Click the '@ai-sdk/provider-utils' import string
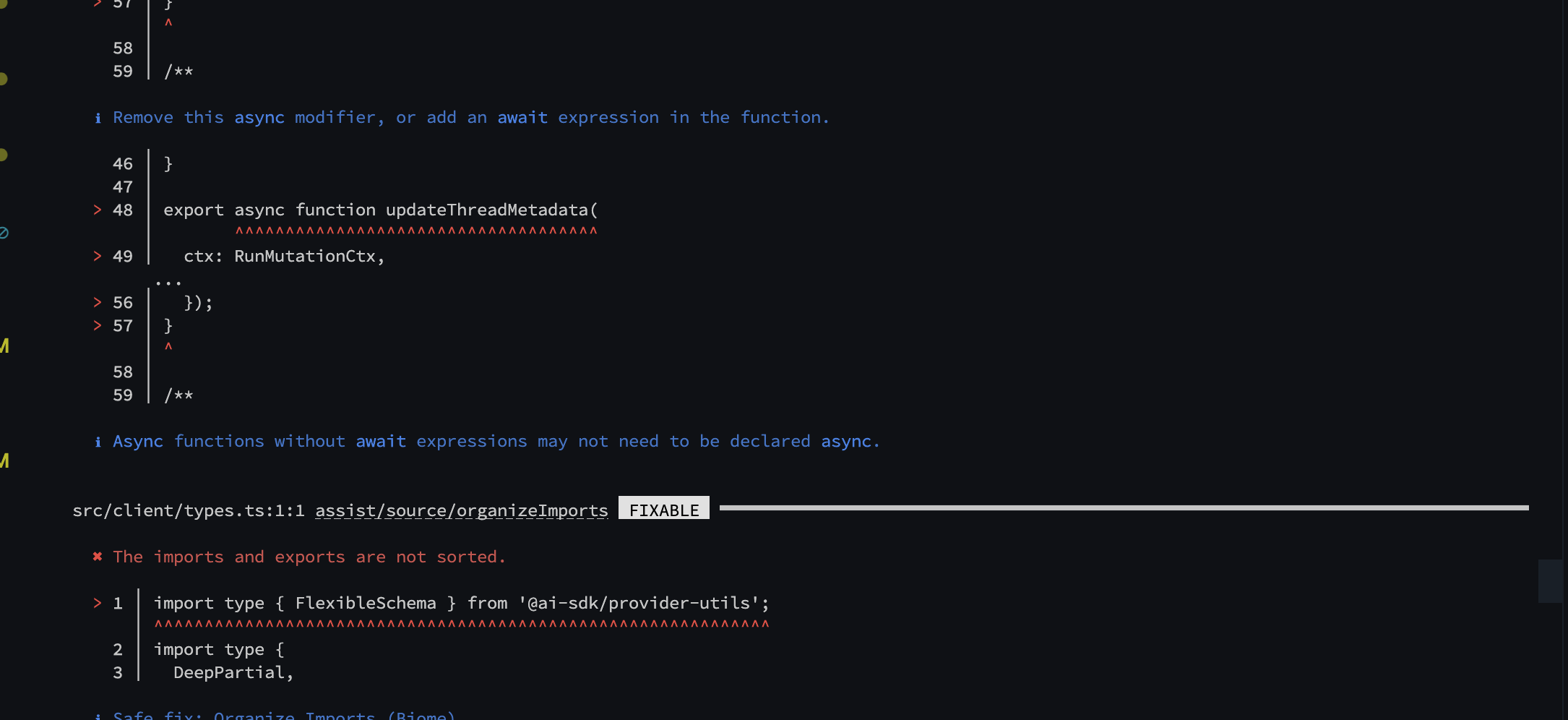This screenshot has height=720, width=1568. [639, 603]
